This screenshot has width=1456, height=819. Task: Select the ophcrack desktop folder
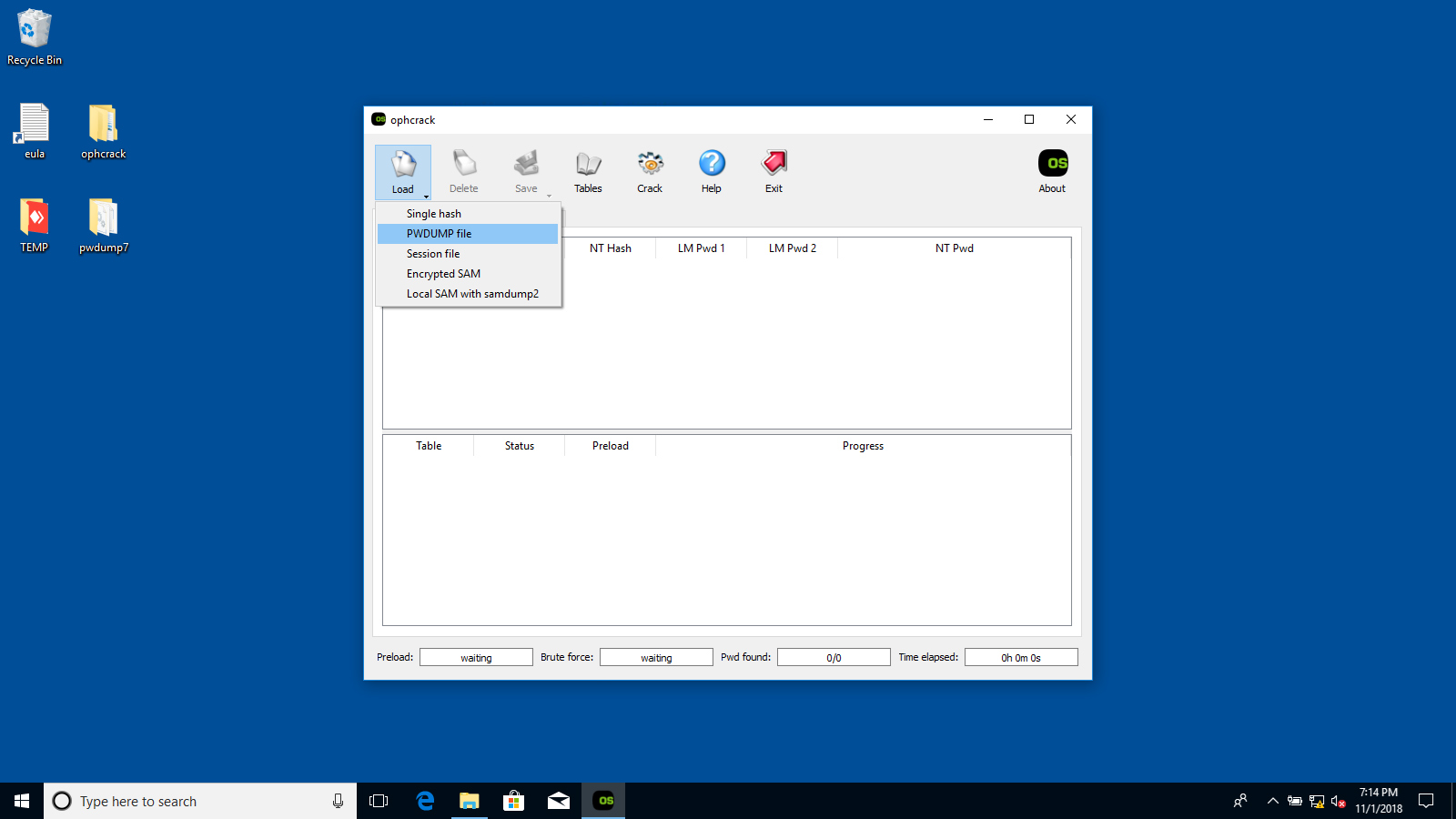tap(103, 132)
